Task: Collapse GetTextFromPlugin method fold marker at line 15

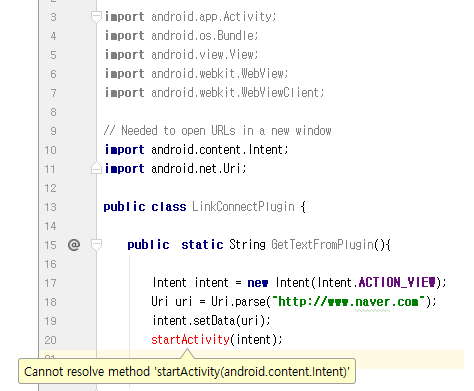Action: [x=96, y=245]
